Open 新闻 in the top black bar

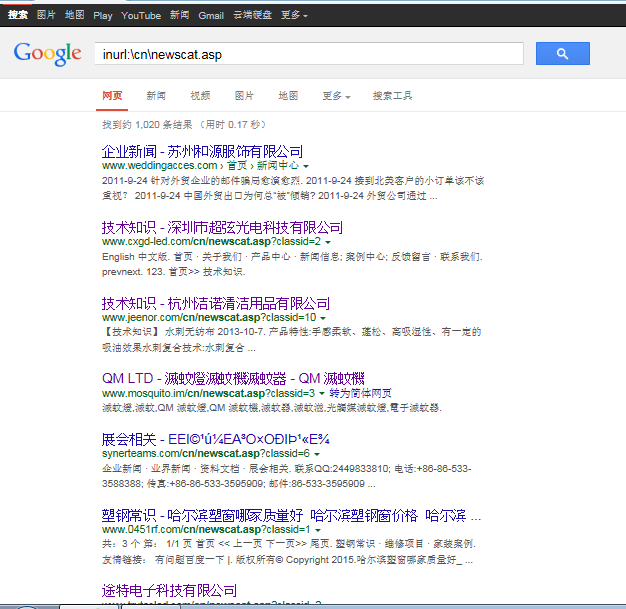pos(180,15)
